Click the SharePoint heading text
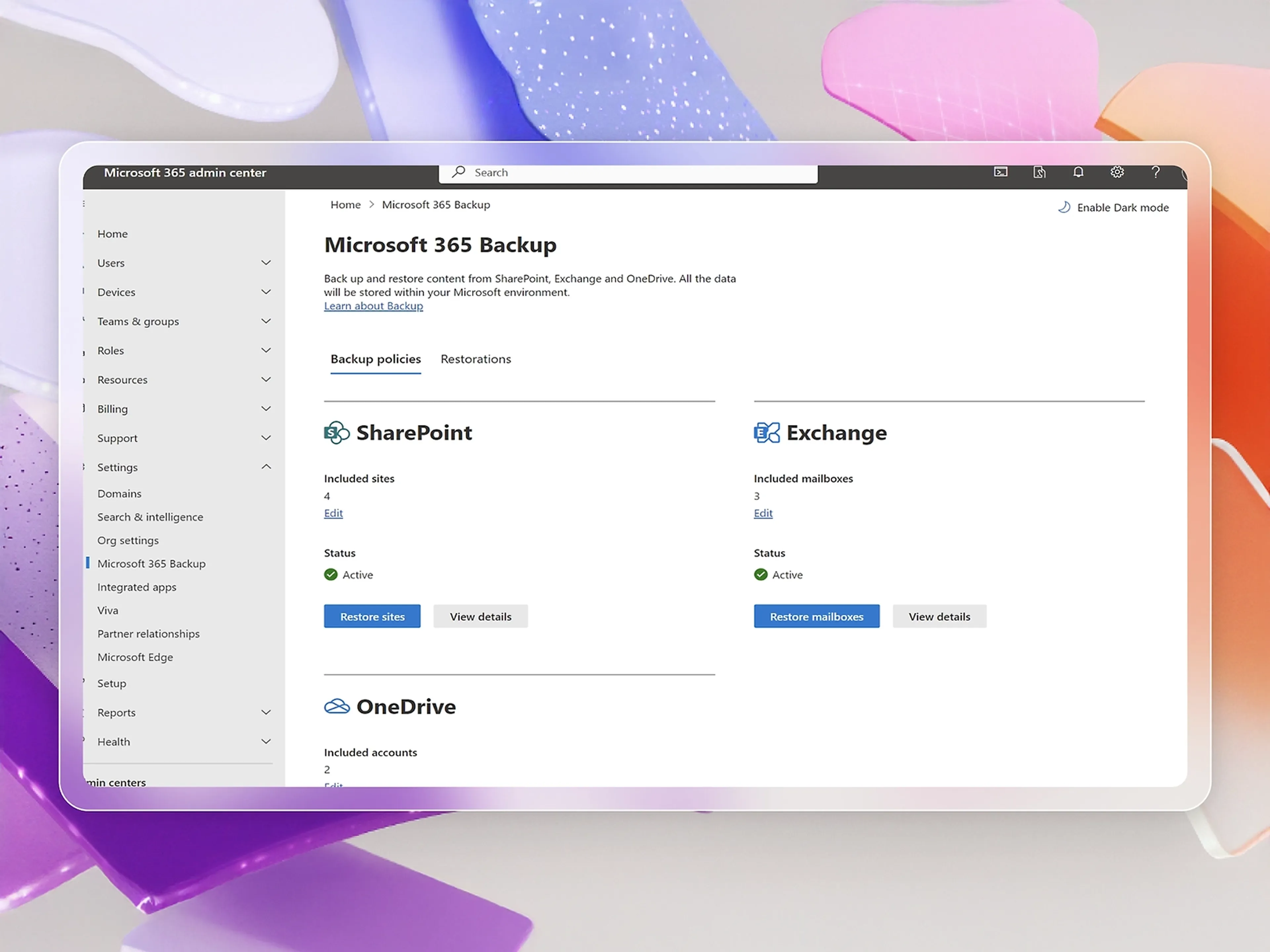 414,433
